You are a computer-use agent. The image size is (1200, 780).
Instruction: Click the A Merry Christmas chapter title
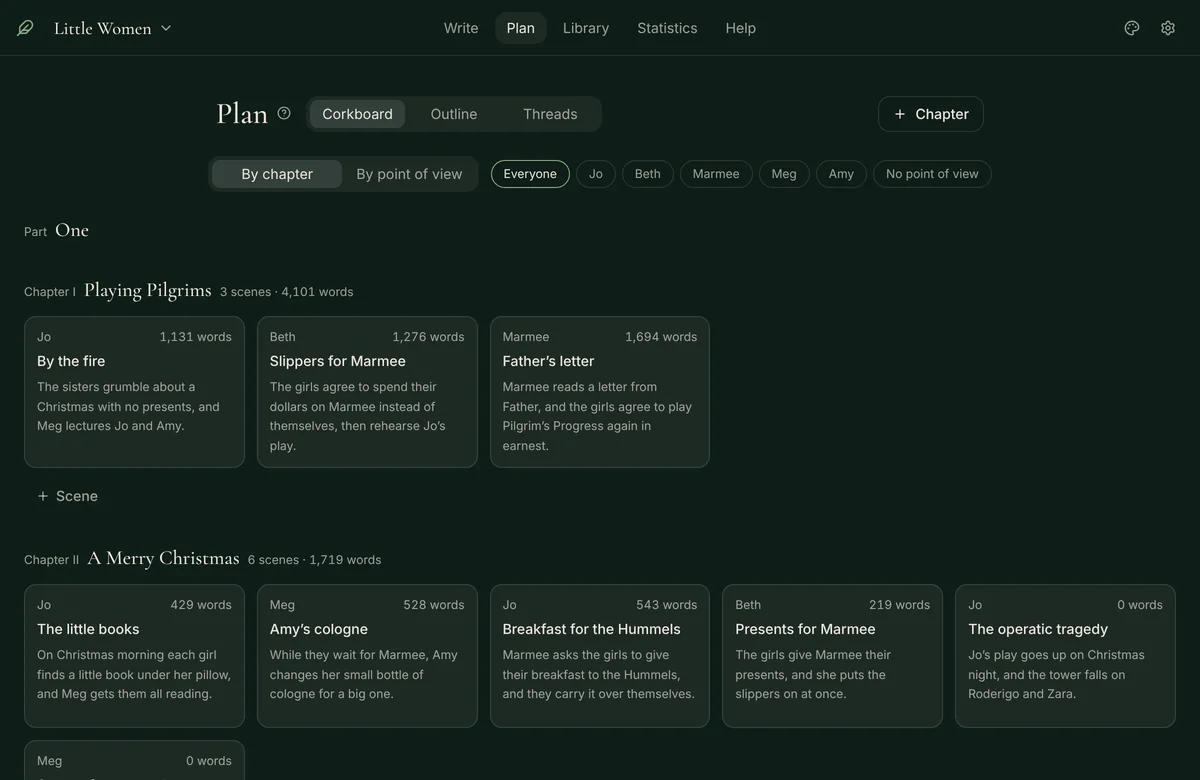pos(163,558)
